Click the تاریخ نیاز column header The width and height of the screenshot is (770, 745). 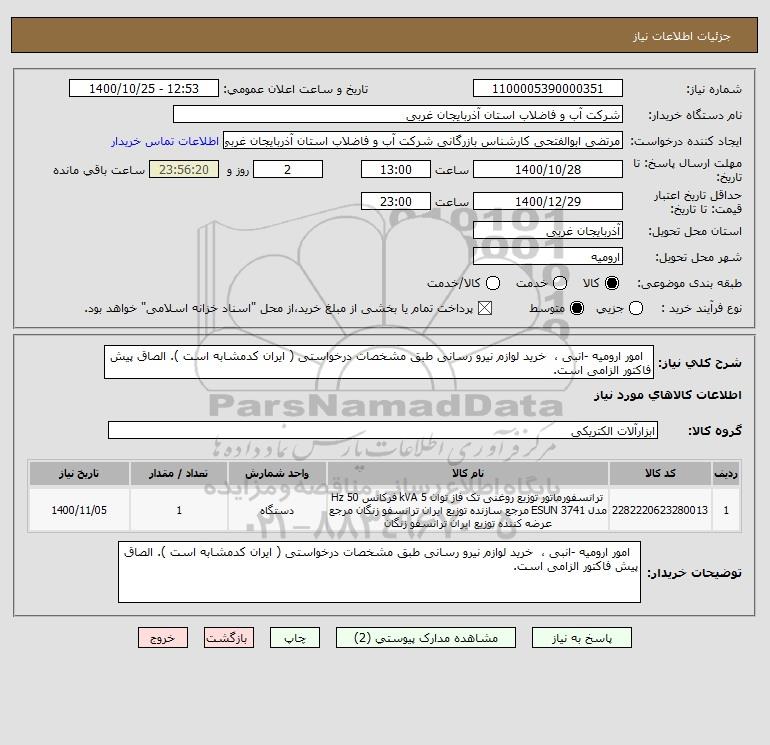click(x=79, y=473)
